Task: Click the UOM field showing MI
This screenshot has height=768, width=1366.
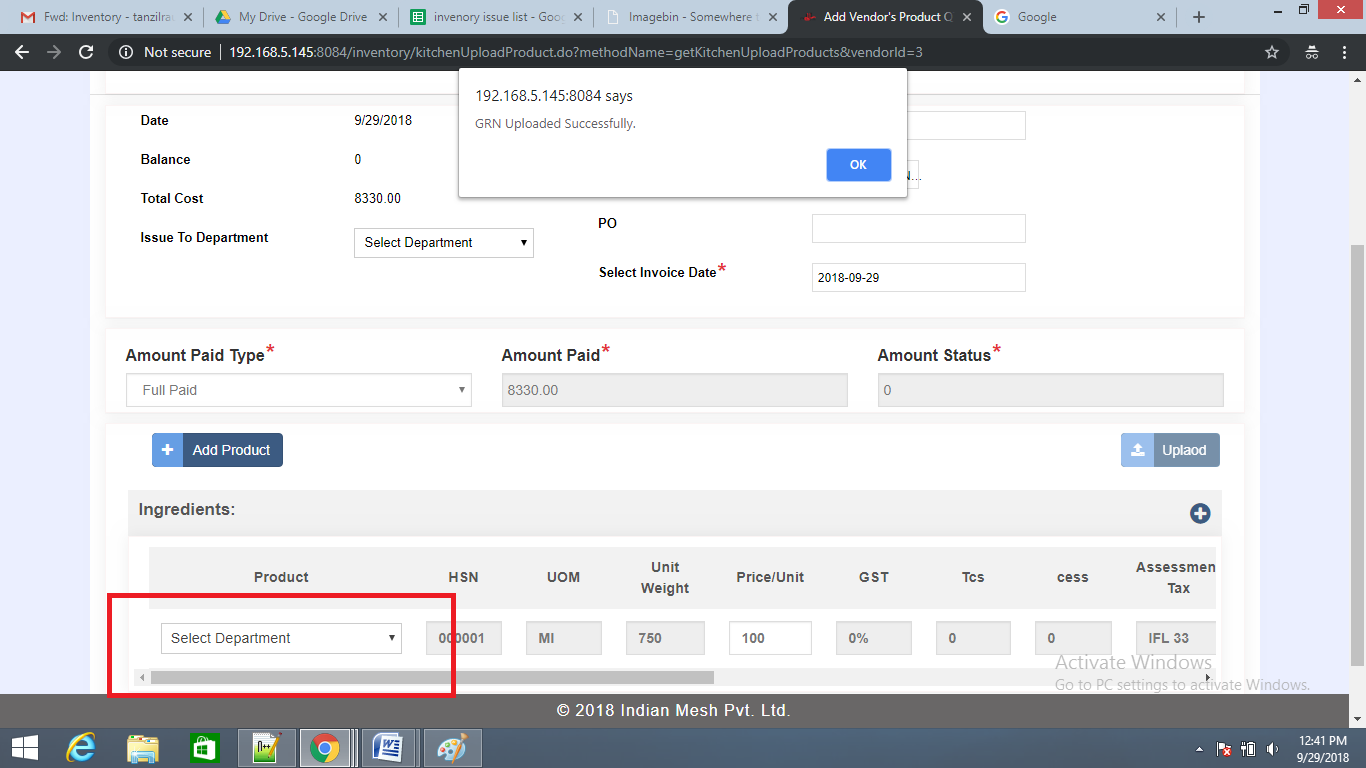Action: coord(564,638)
